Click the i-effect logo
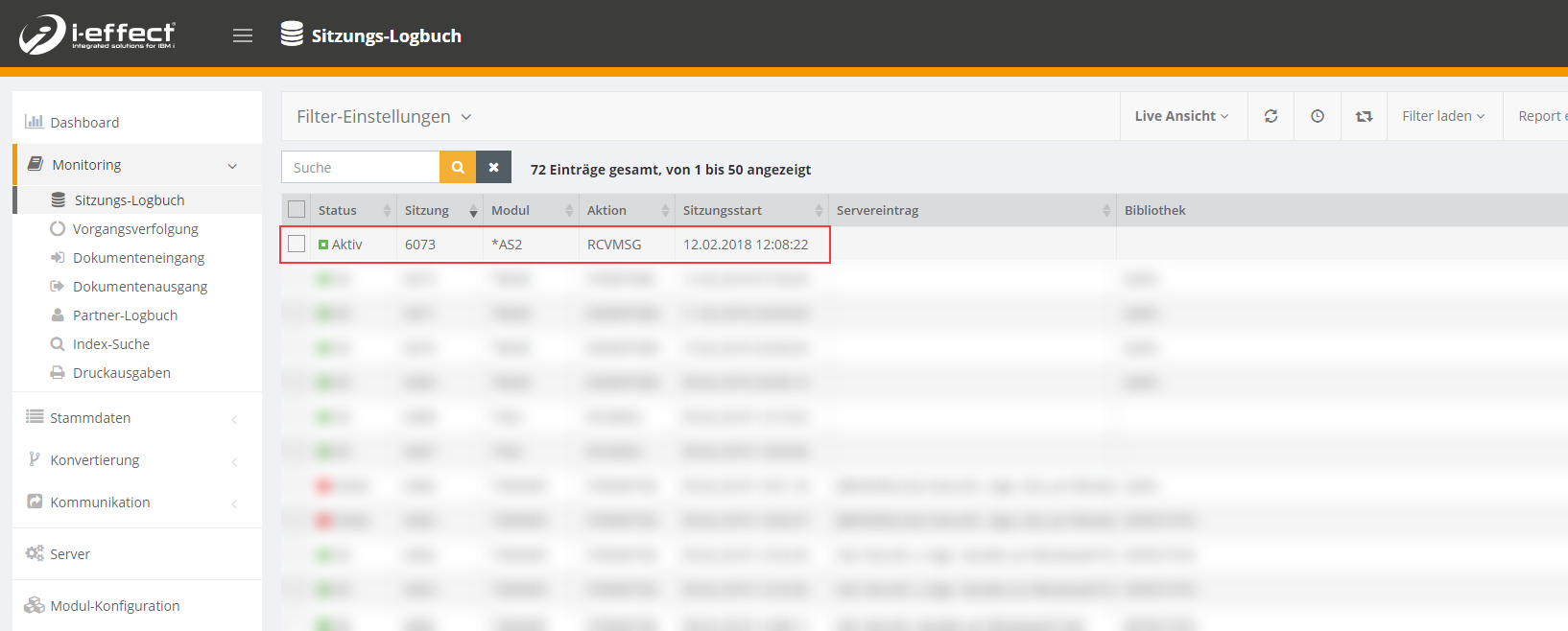The height and width of the screenshot is (631, 1568). click(x=97, y=35)
